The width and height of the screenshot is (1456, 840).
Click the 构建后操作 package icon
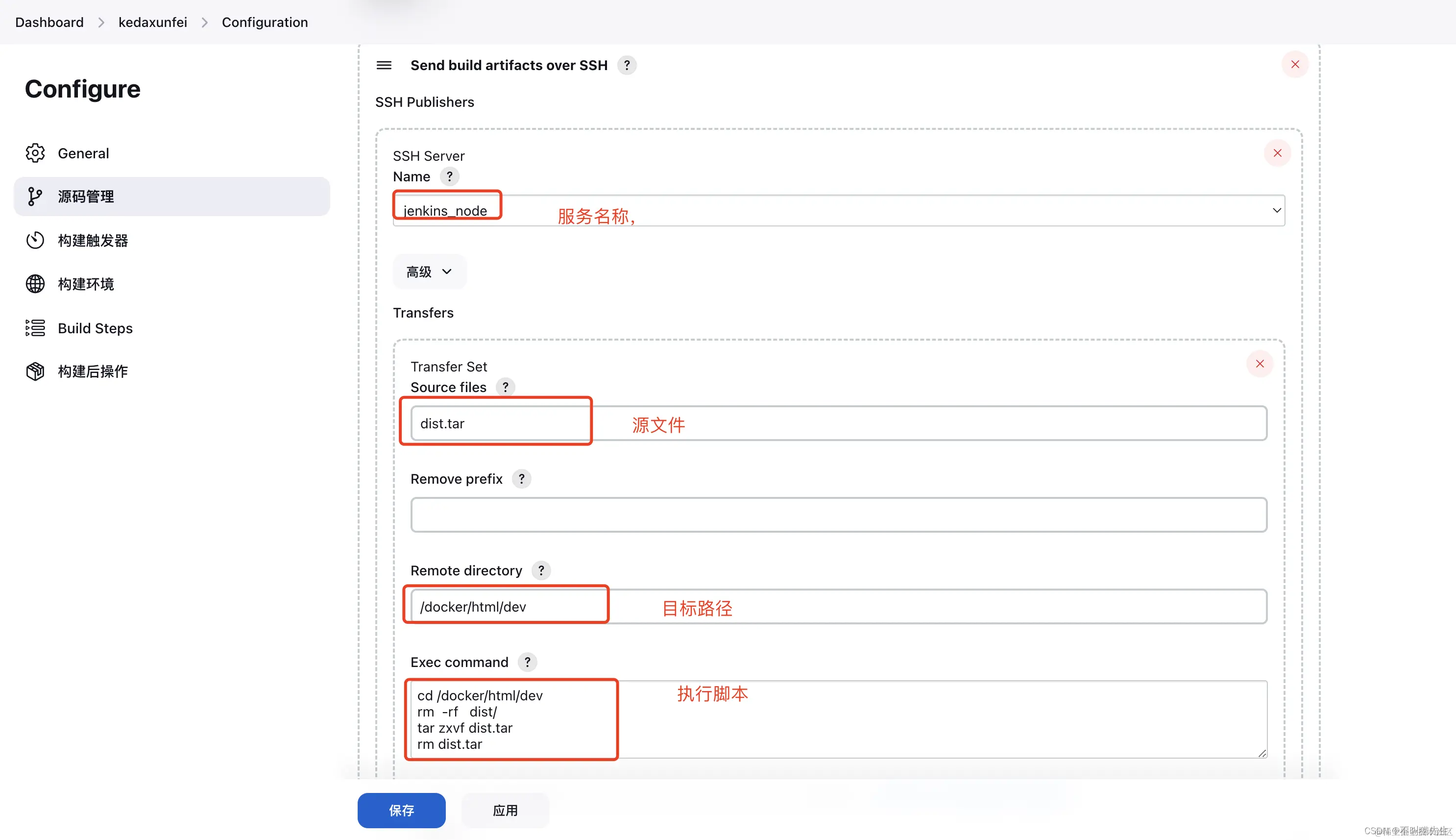[35, 371]
